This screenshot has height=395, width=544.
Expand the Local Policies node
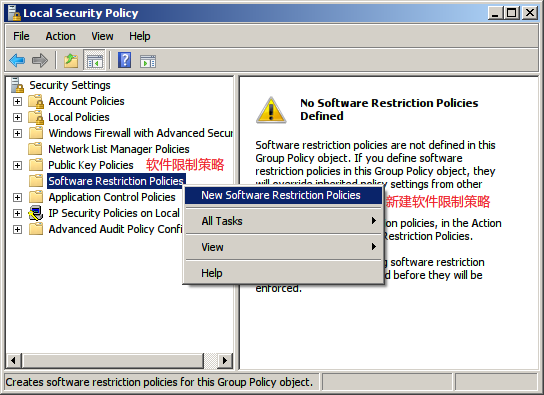pyautogui.click(x=17, y=118)
